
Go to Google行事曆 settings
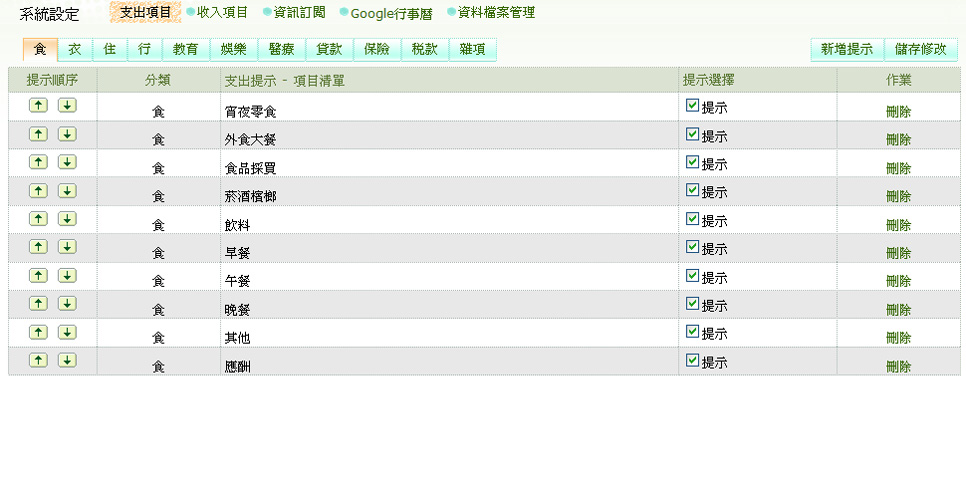click(391, 13)
